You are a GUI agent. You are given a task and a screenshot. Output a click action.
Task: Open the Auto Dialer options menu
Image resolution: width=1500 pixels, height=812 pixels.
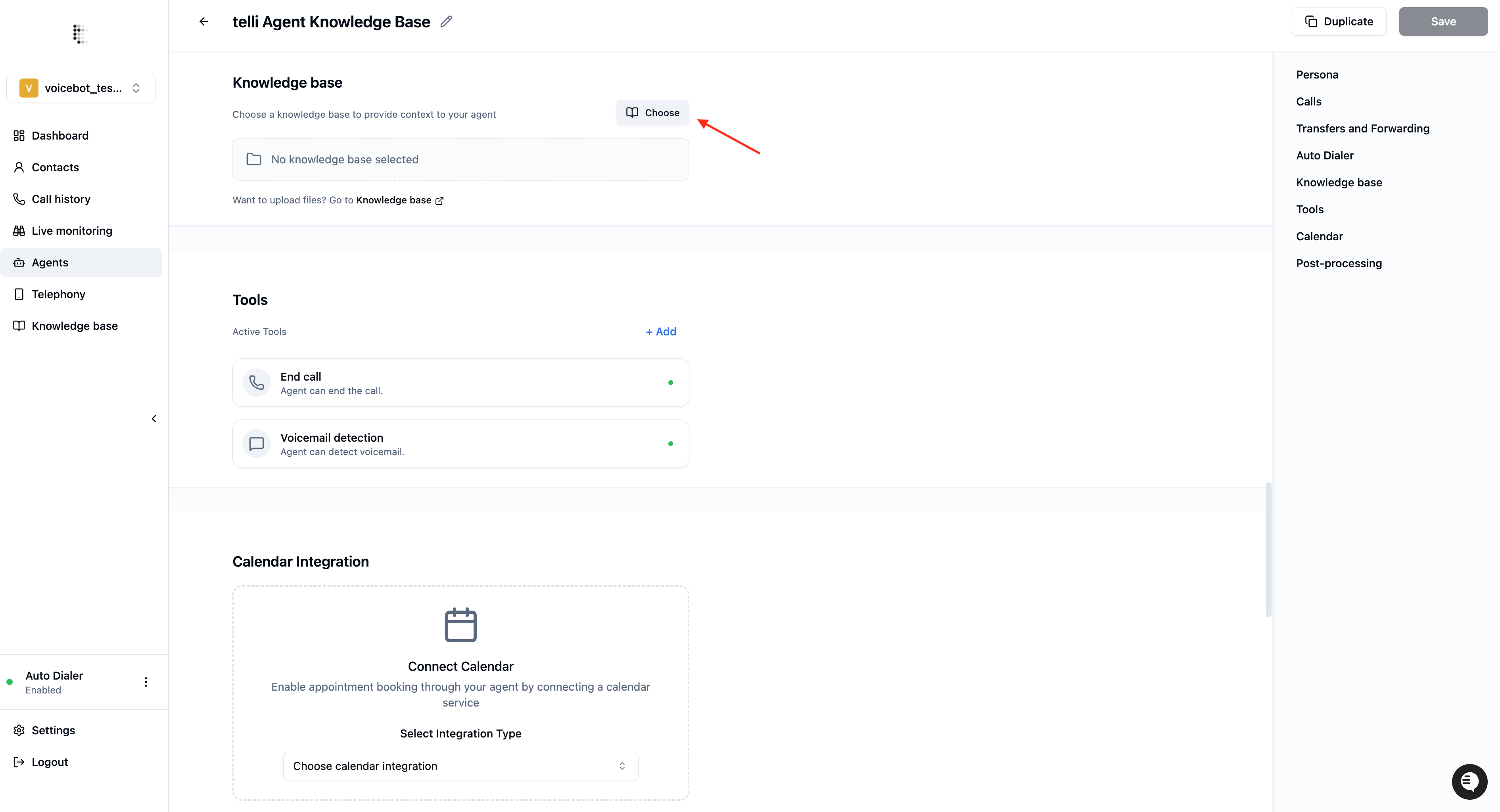[146, 682]
